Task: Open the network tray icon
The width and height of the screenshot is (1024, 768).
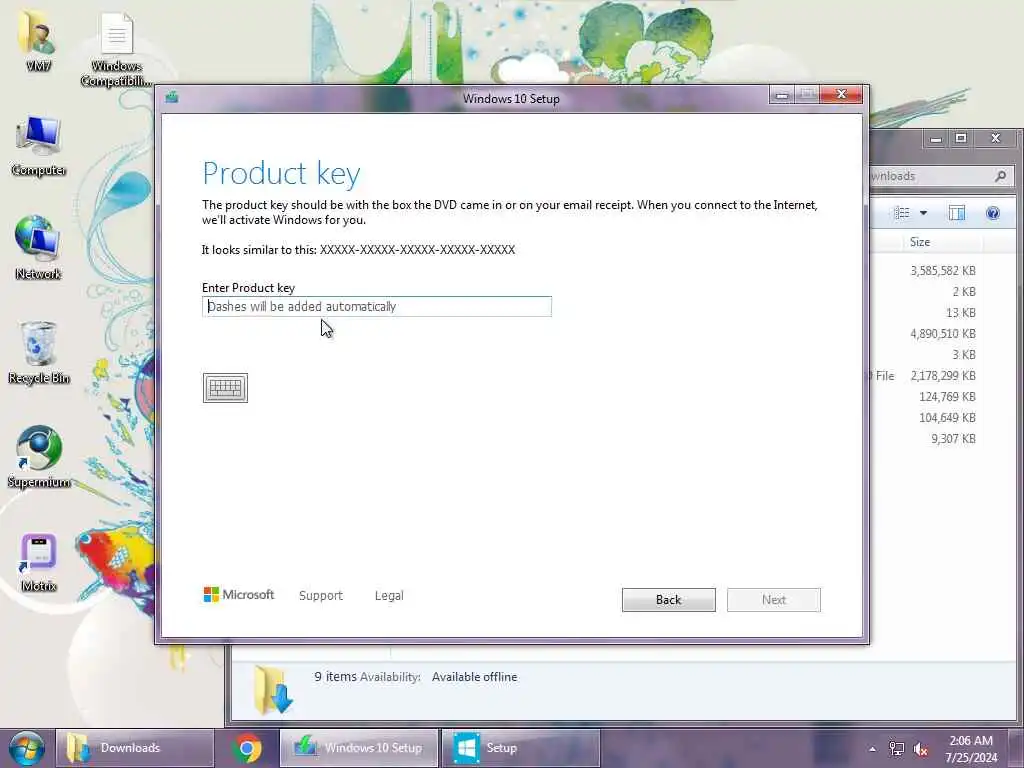Action: coord(897,749)
